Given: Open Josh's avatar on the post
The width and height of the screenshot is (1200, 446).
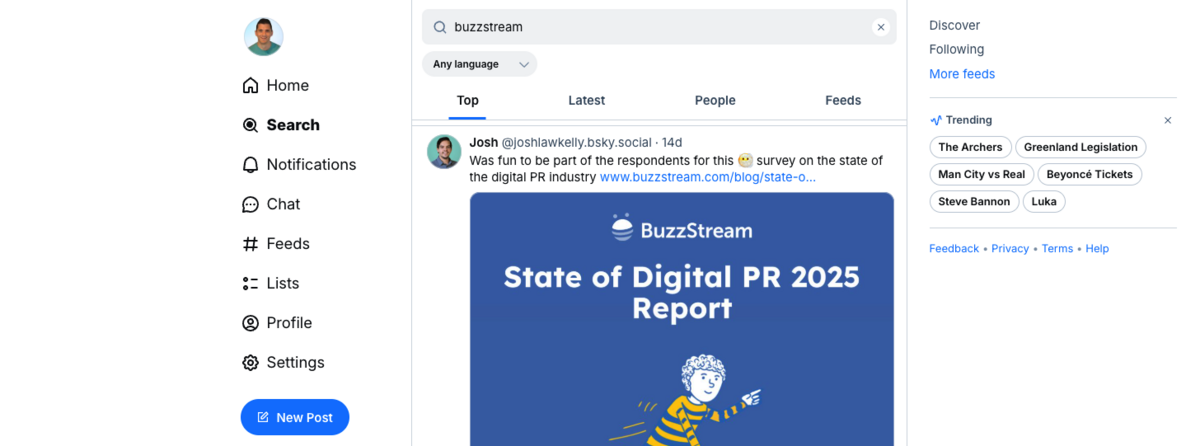Looking at the screenshot, I should tap(444, 152).
